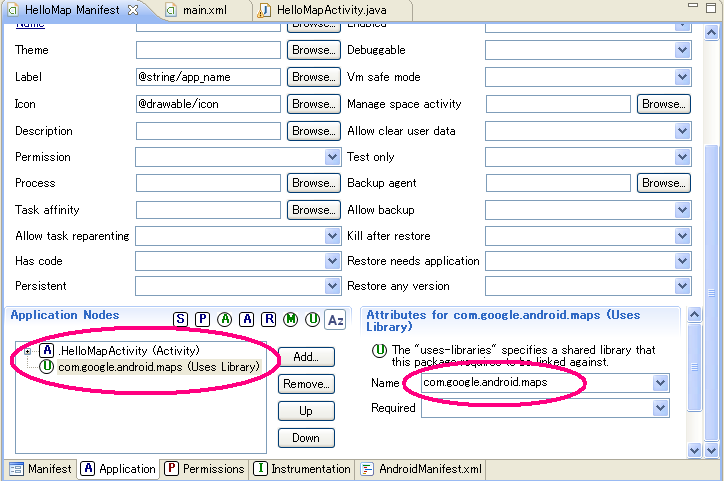The height and width of the screenshot is (481, 724).
Task: Toggle the R filter icon in Application Nodes
Action: pyautogui.click(x=269, y=319)
